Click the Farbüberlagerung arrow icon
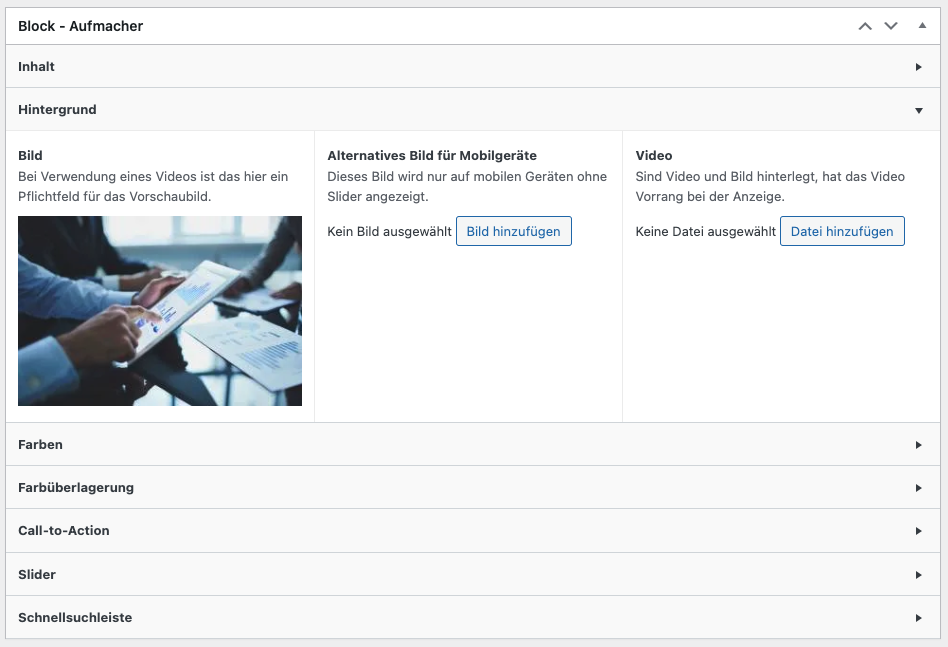948x647 pixels. (918, 488)
